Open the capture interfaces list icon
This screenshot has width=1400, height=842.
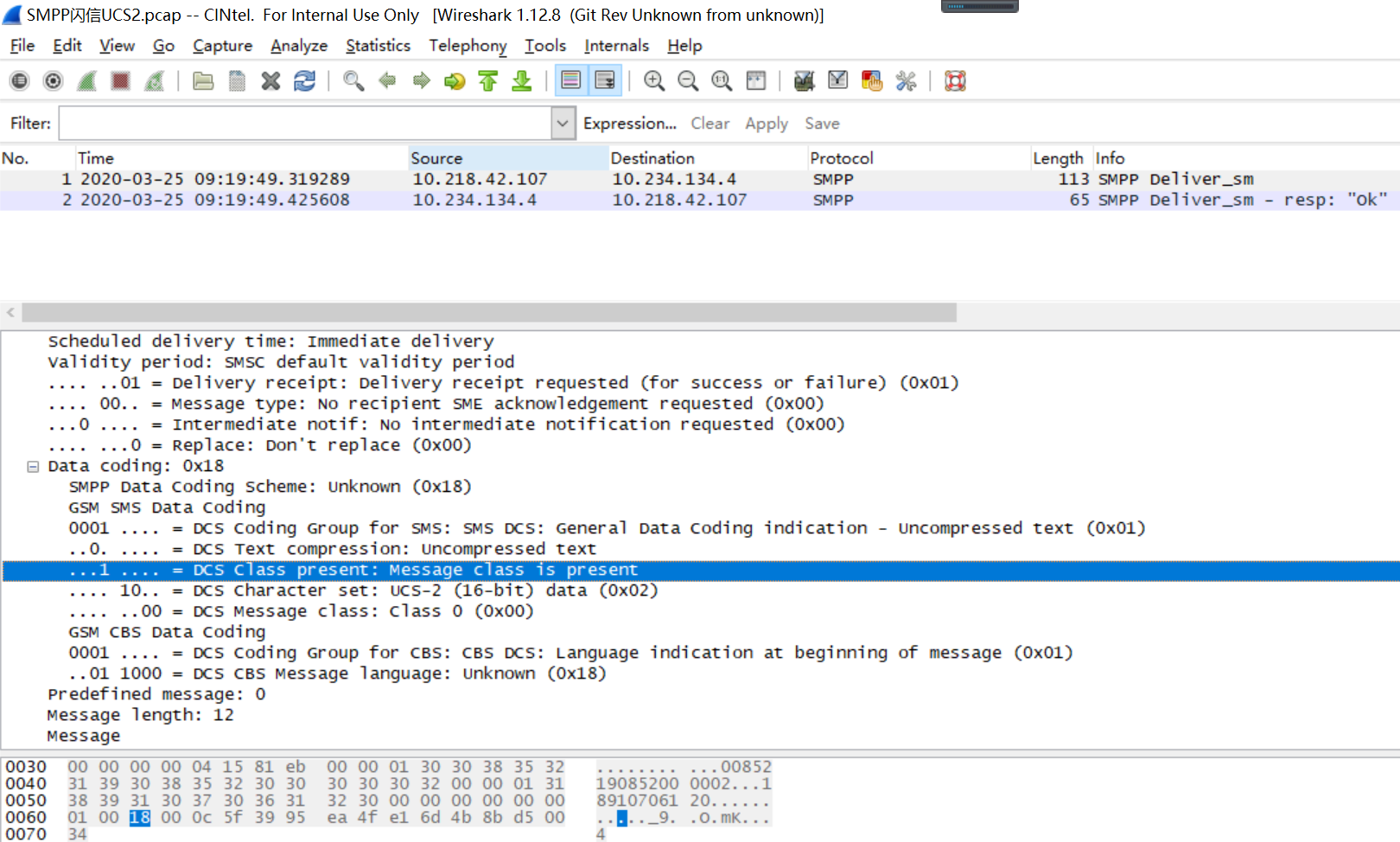point(19,81)
